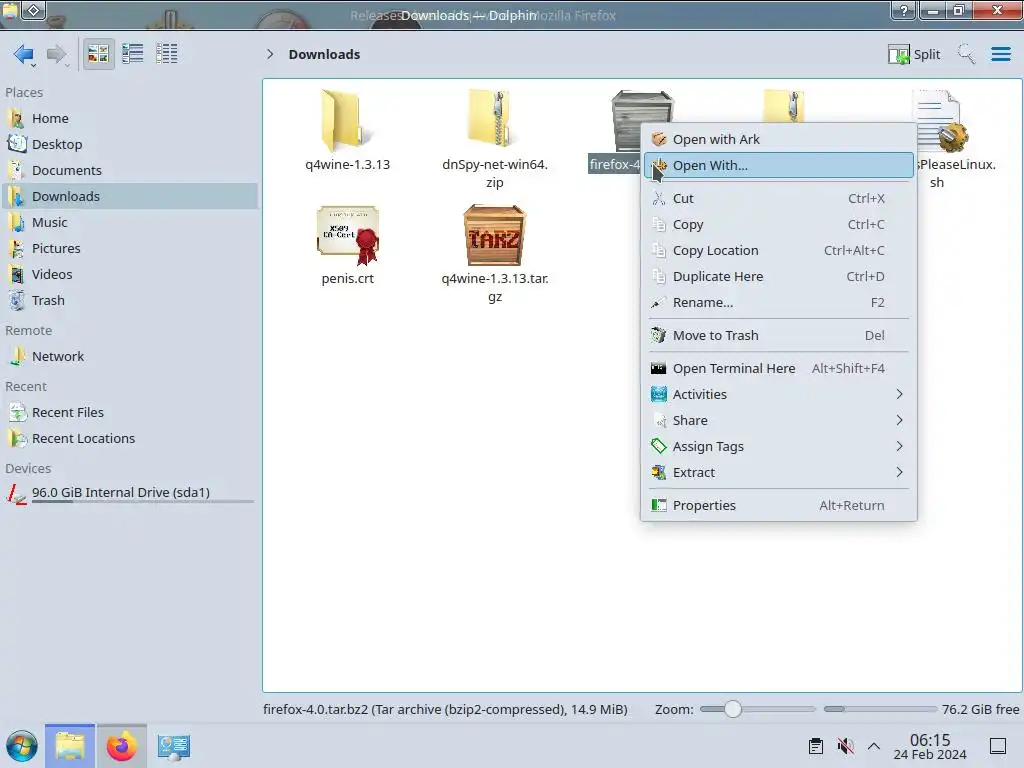Select the penis.crt certificate icon

pyautogui.click(x=347, y=236)
